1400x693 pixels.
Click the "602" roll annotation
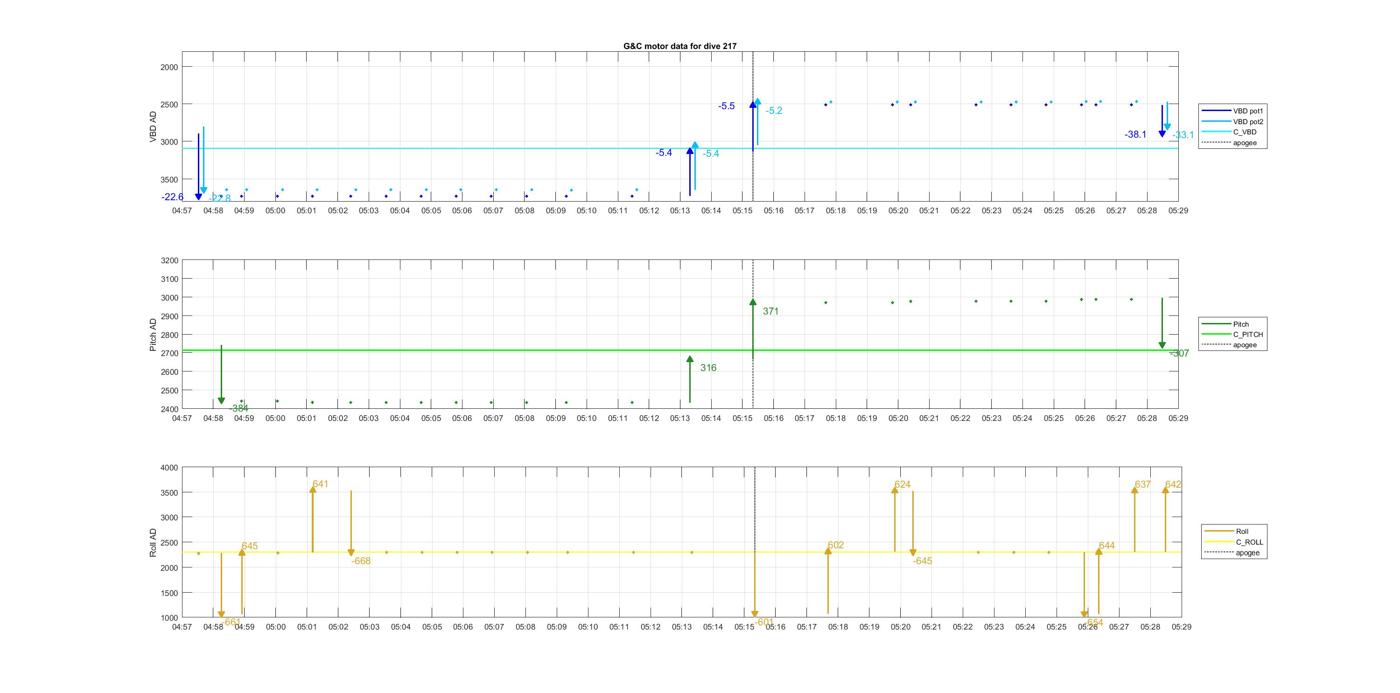(836, 545)
